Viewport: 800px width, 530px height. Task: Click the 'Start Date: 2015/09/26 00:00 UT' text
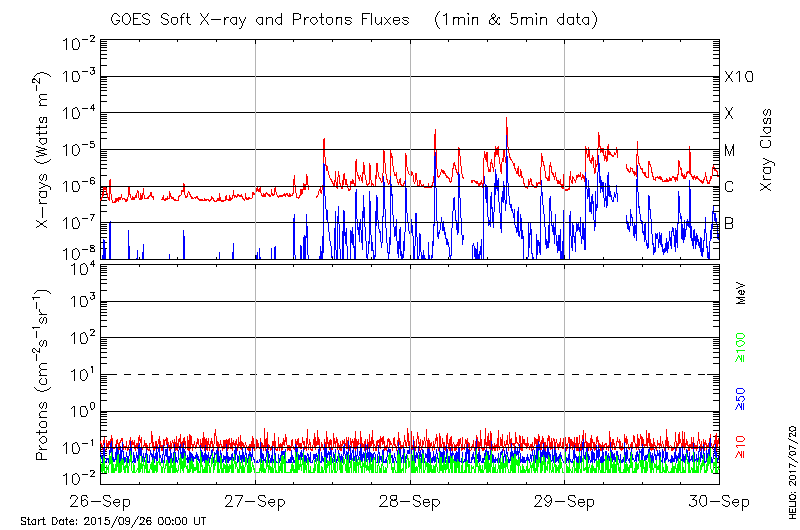coord(113,521)
